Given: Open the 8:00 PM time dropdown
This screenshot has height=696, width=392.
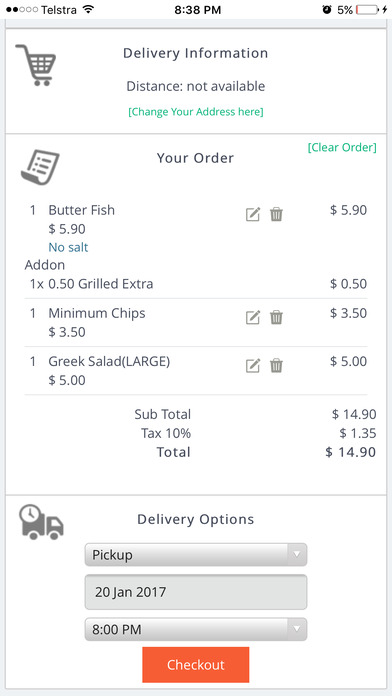Looking at the screenshot, I should 196,629.
